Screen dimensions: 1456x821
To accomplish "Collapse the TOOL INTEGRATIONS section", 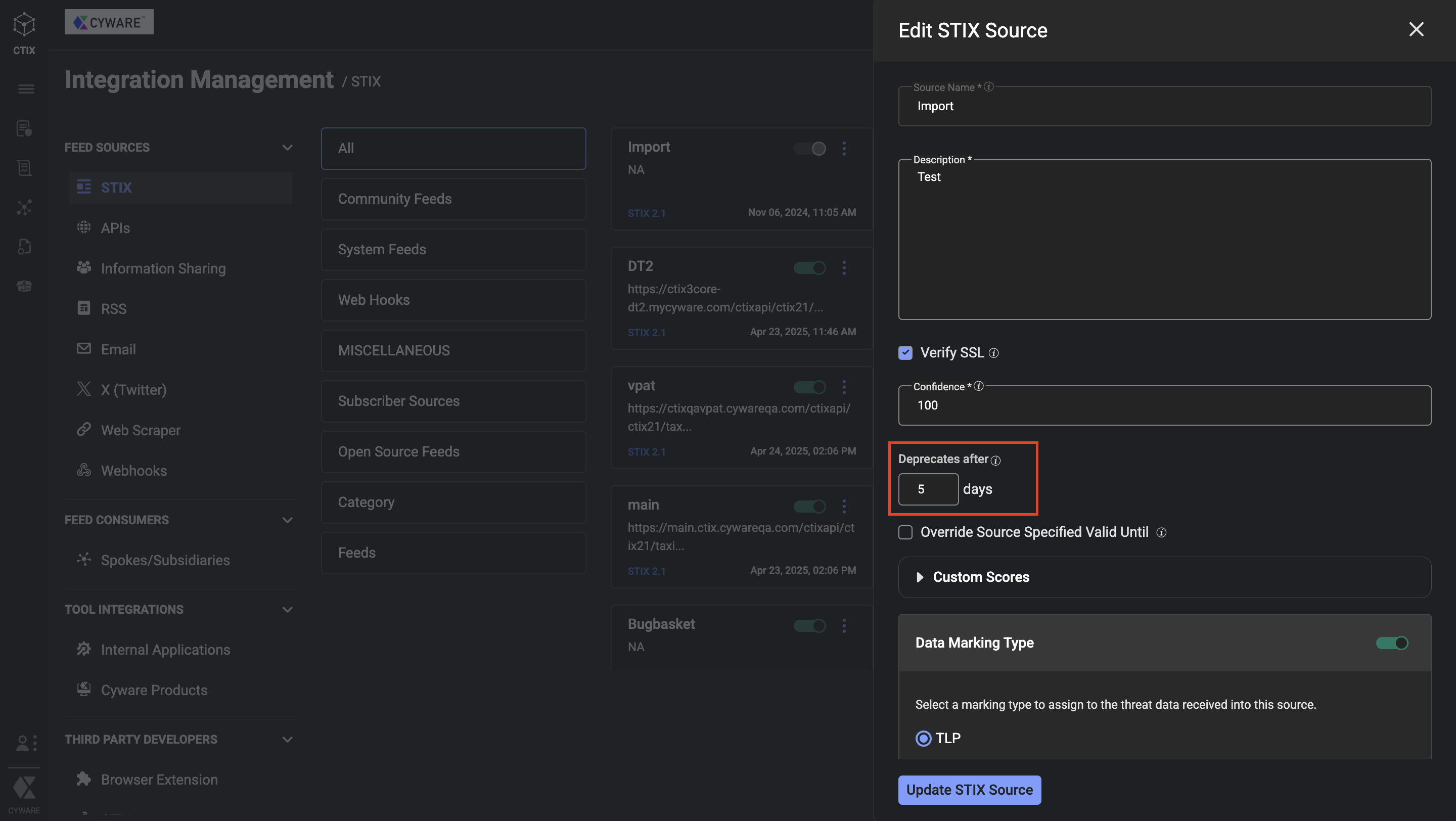I will [x=287, y=610].
